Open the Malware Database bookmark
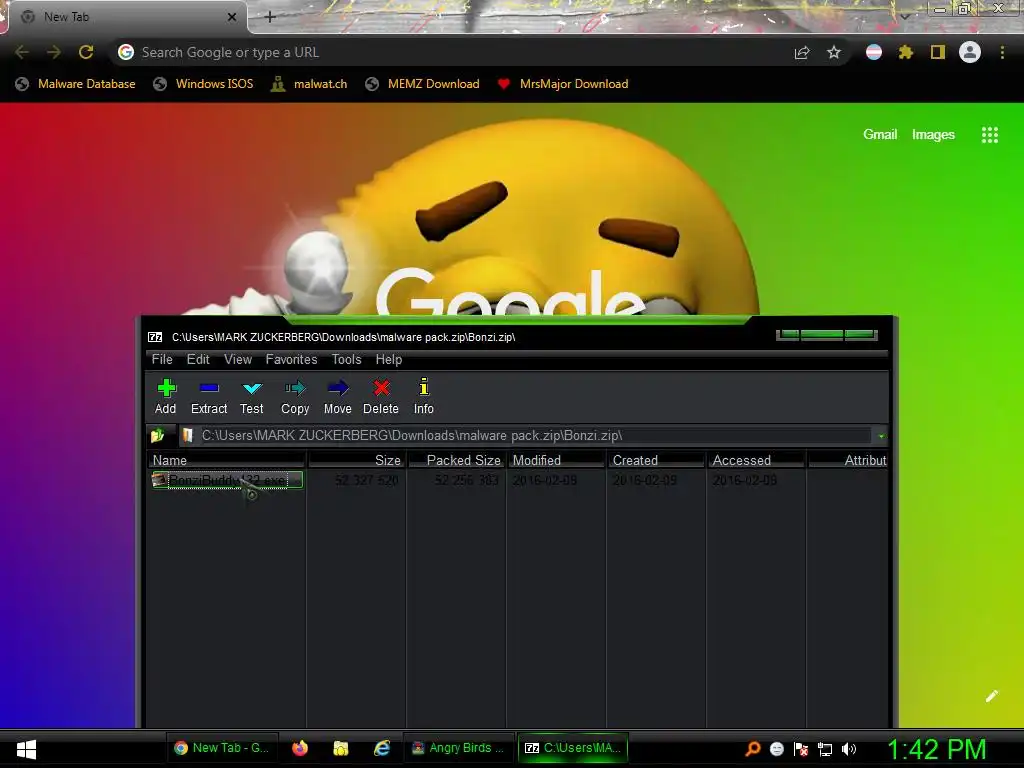1024x768 pixels. coord(76,84)
